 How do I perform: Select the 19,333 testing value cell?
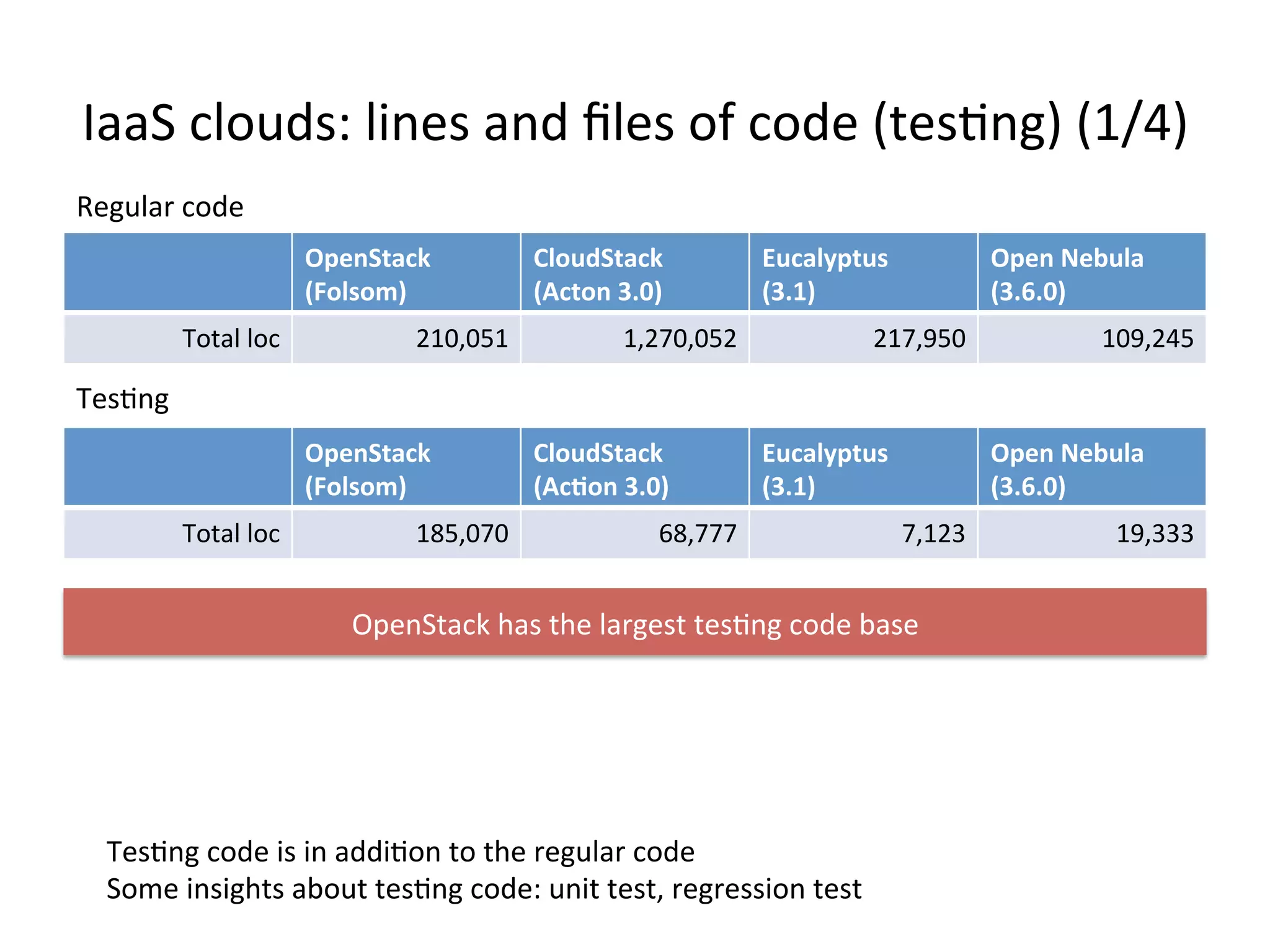click(x=1091, y=534)
